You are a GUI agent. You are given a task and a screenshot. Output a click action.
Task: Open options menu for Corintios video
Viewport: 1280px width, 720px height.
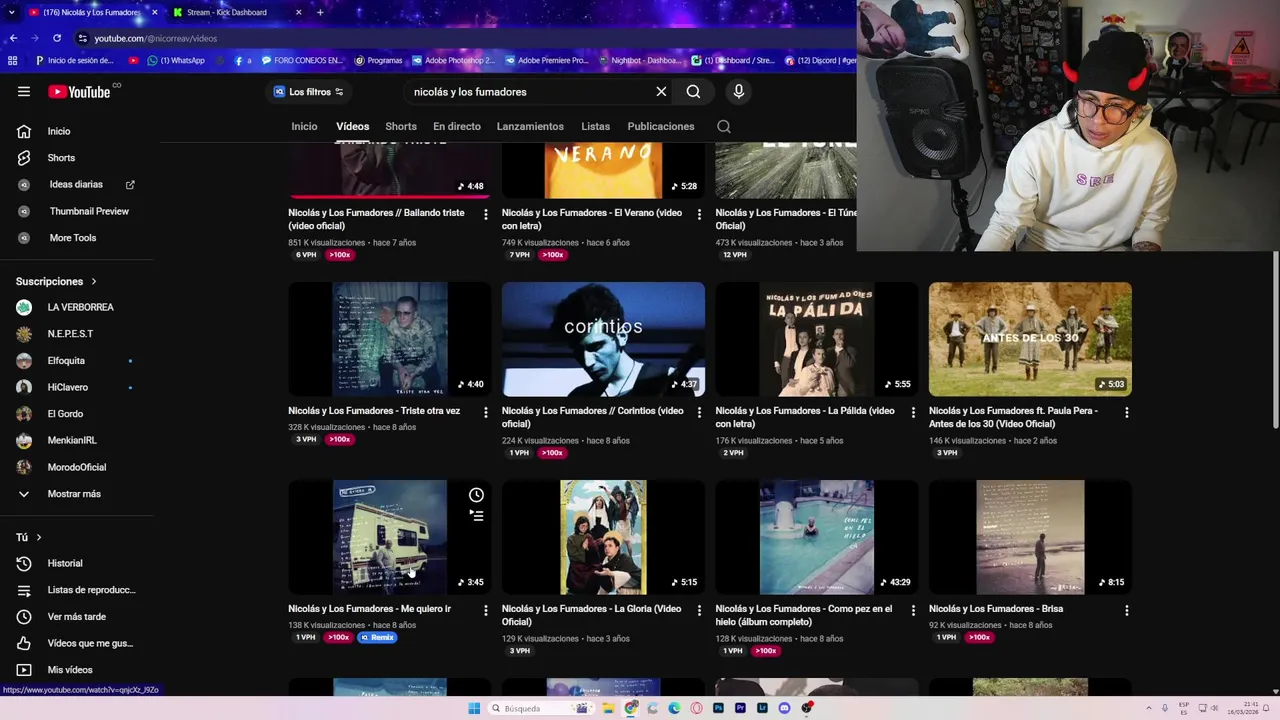click(x=699, y=412)
